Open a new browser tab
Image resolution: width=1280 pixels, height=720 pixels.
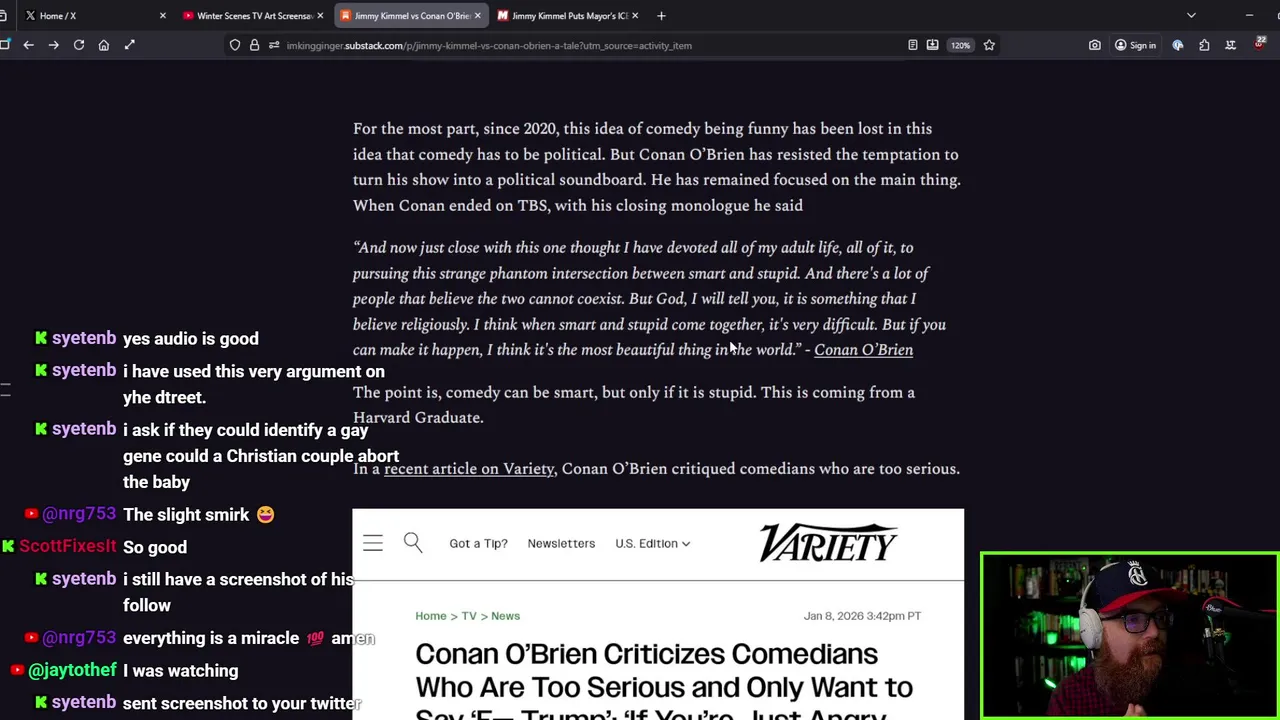tap(661, 16)
